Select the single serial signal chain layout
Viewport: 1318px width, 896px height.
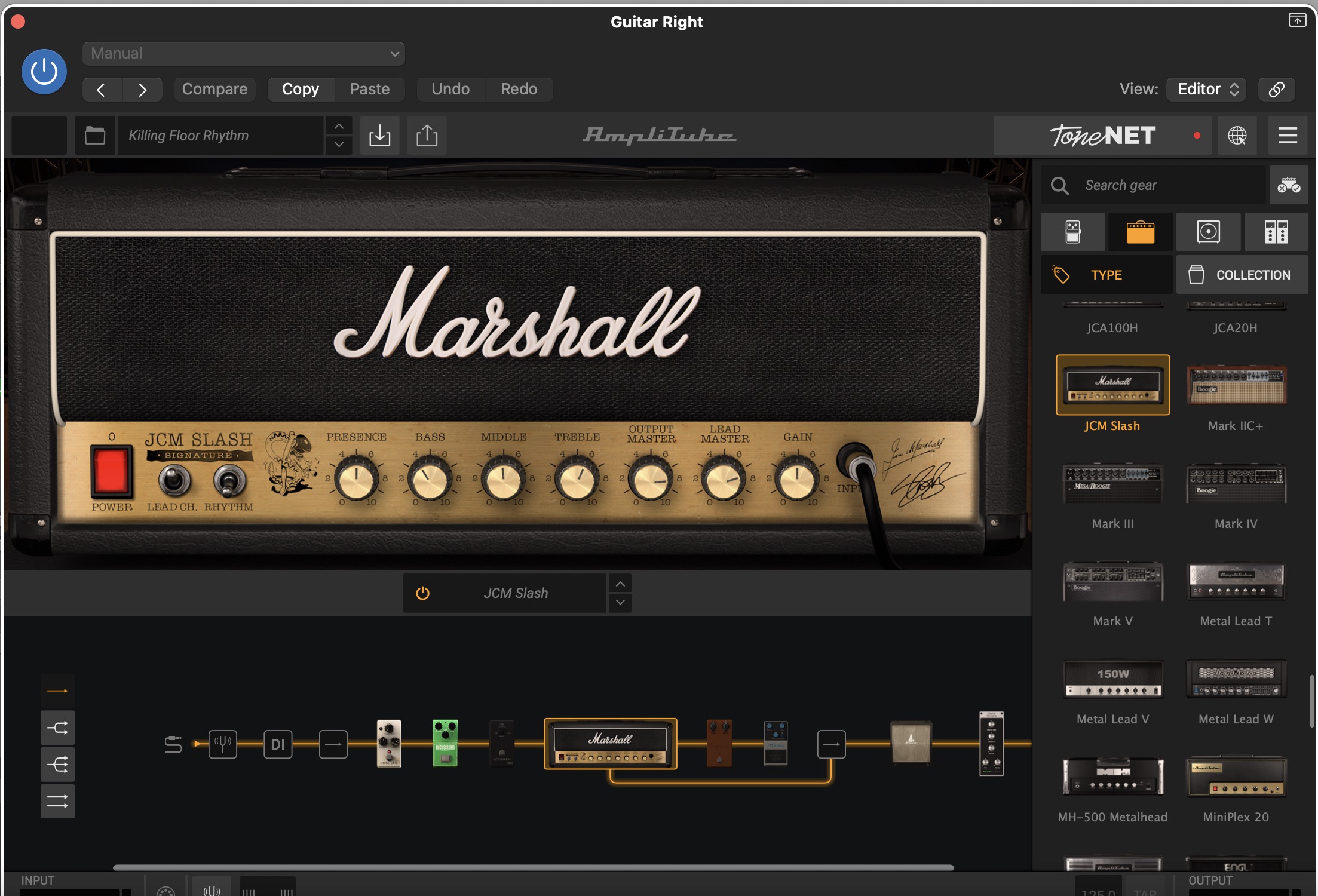[58, 691]
